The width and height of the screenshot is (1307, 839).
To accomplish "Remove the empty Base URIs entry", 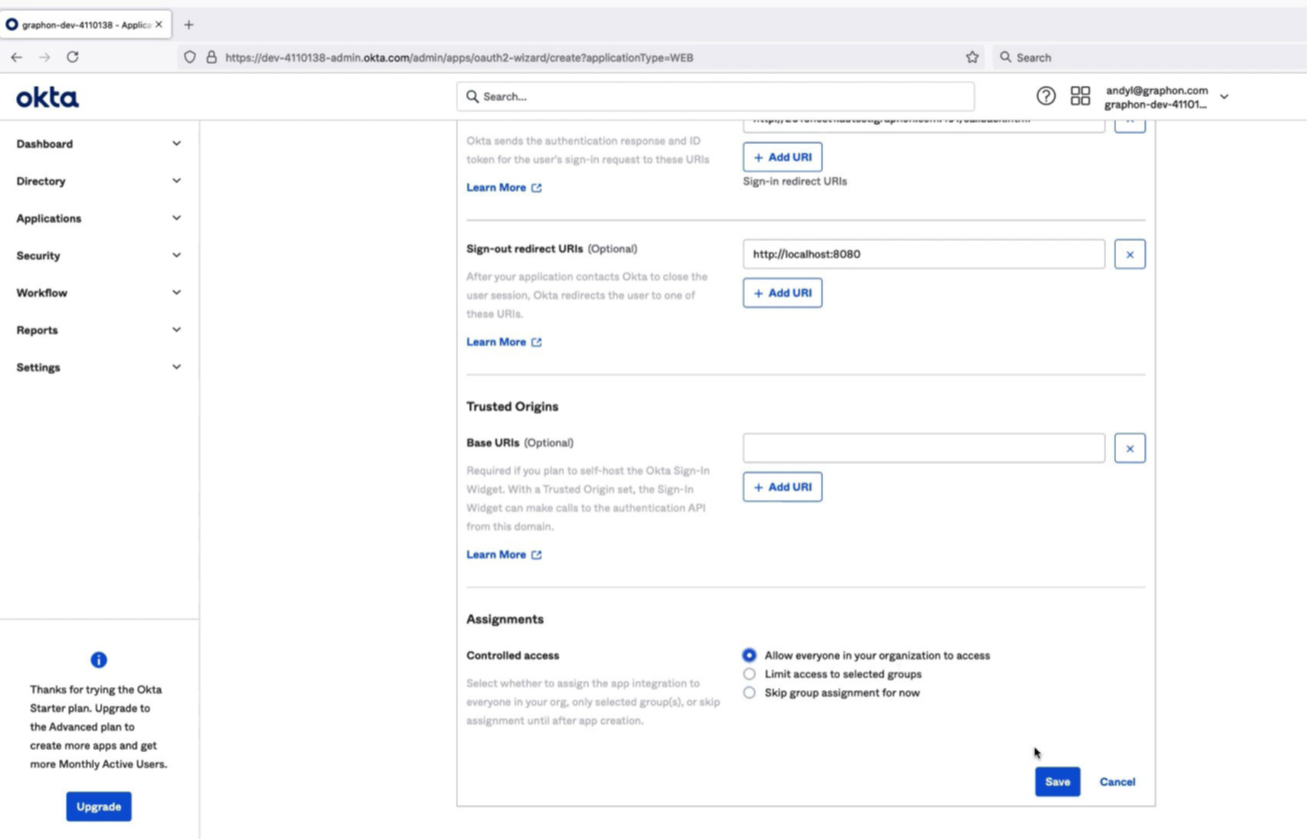I will click(x=1130, y=448).
